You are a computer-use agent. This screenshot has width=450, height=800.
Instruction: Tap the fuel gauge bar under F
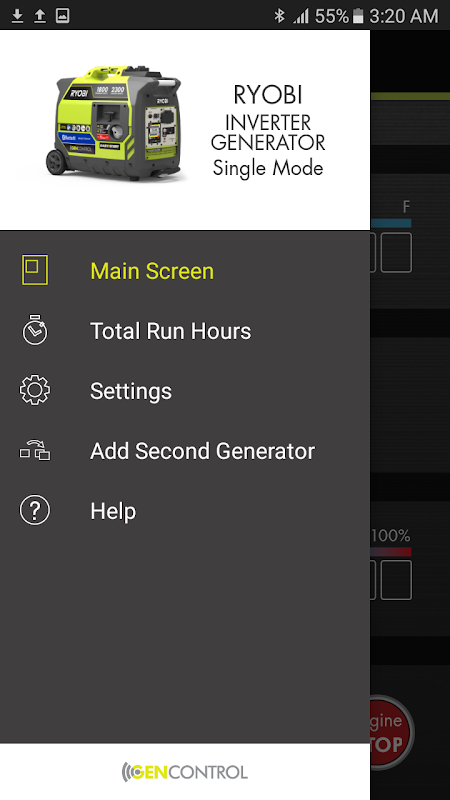click(391, 223)
